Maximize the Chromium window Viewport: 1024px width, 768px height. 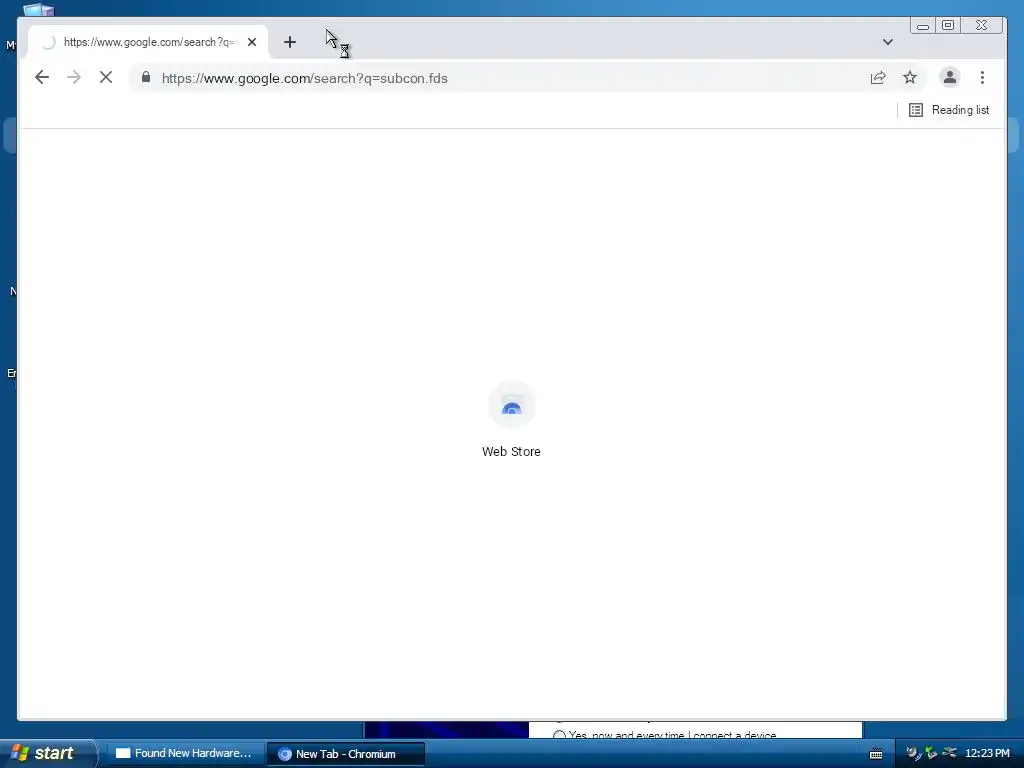[948, 25]
